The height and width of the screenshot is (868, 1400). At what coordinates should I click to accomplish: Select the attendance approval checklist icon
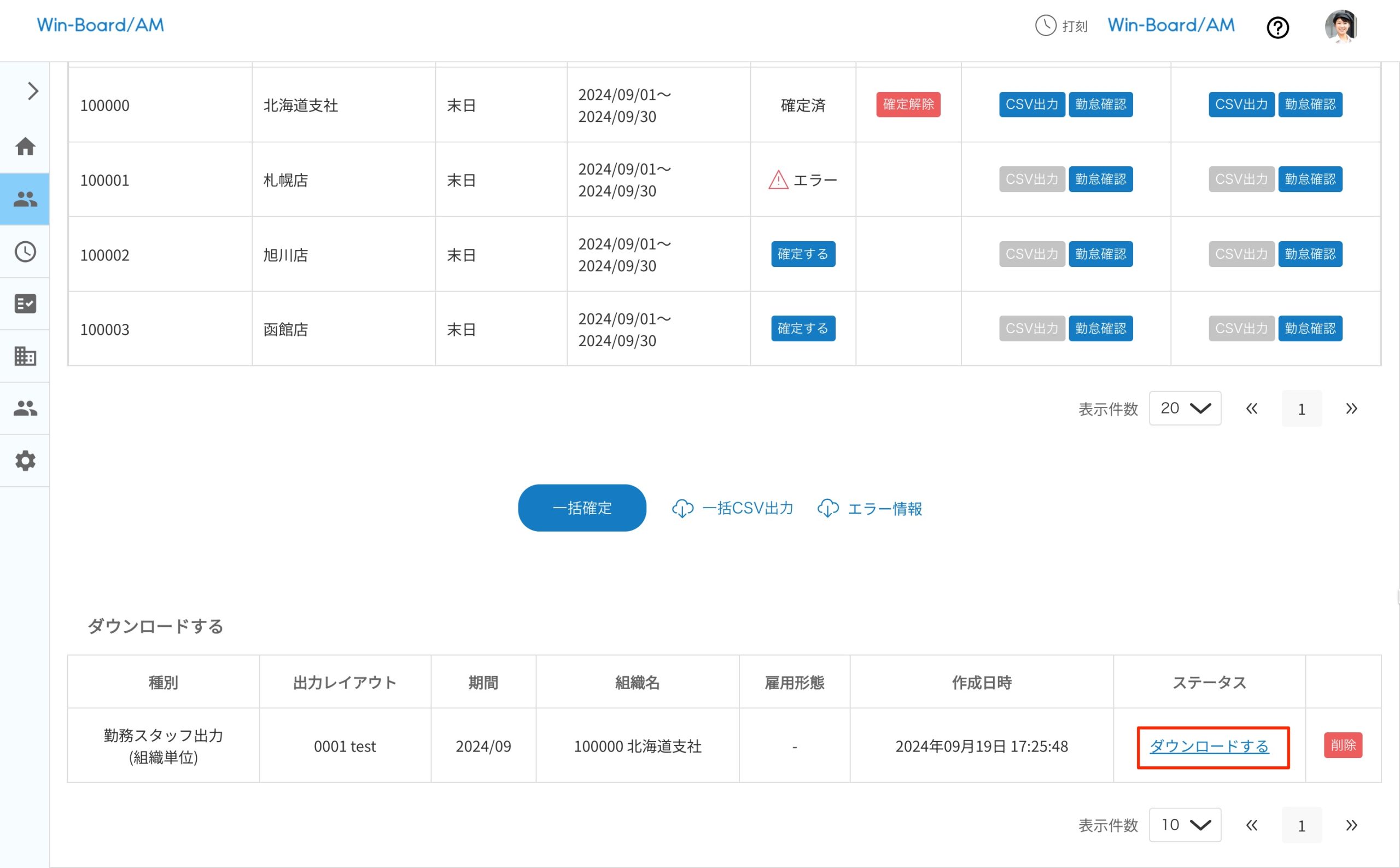pyautogui.click(x=25, y=304)
